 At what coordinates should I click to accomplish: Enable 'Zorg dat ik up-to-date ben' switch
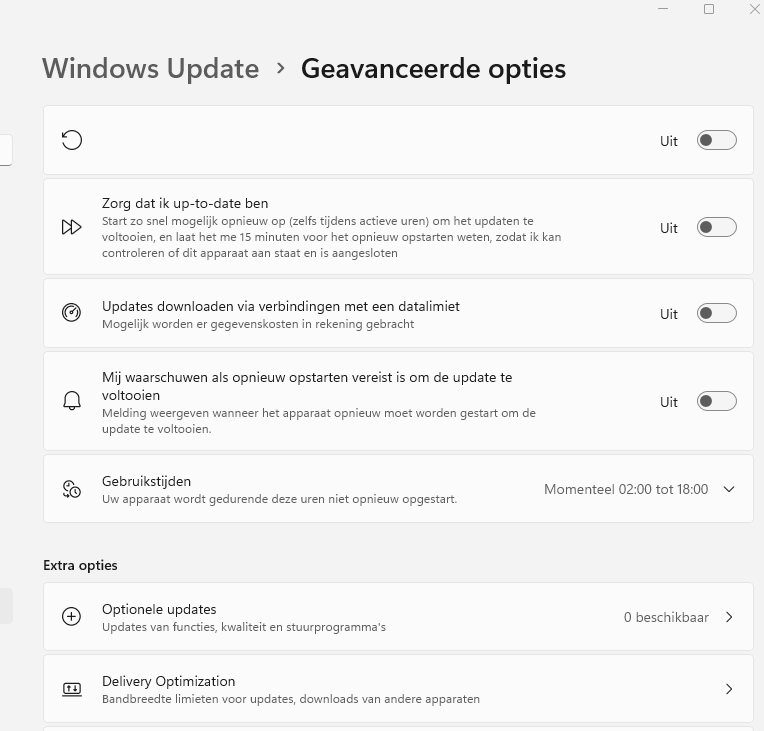(x=717, y=228)
